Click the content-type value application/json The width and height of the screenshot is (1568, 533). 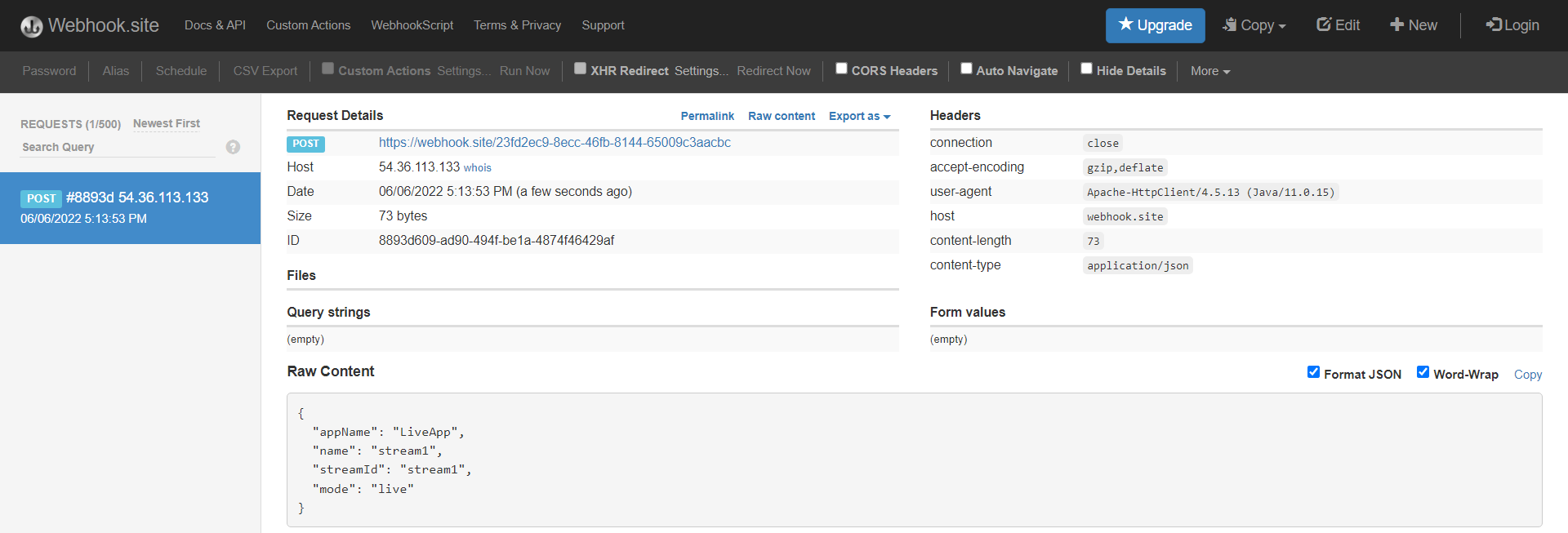click(1138, 266)
